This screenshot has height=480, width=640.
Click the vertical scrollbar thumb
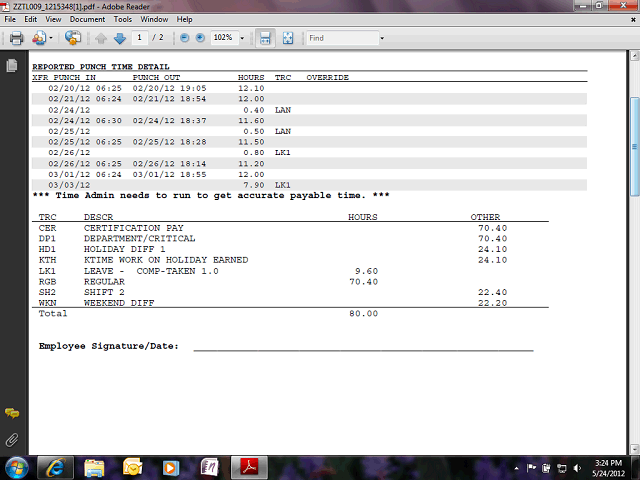[634, 146]
